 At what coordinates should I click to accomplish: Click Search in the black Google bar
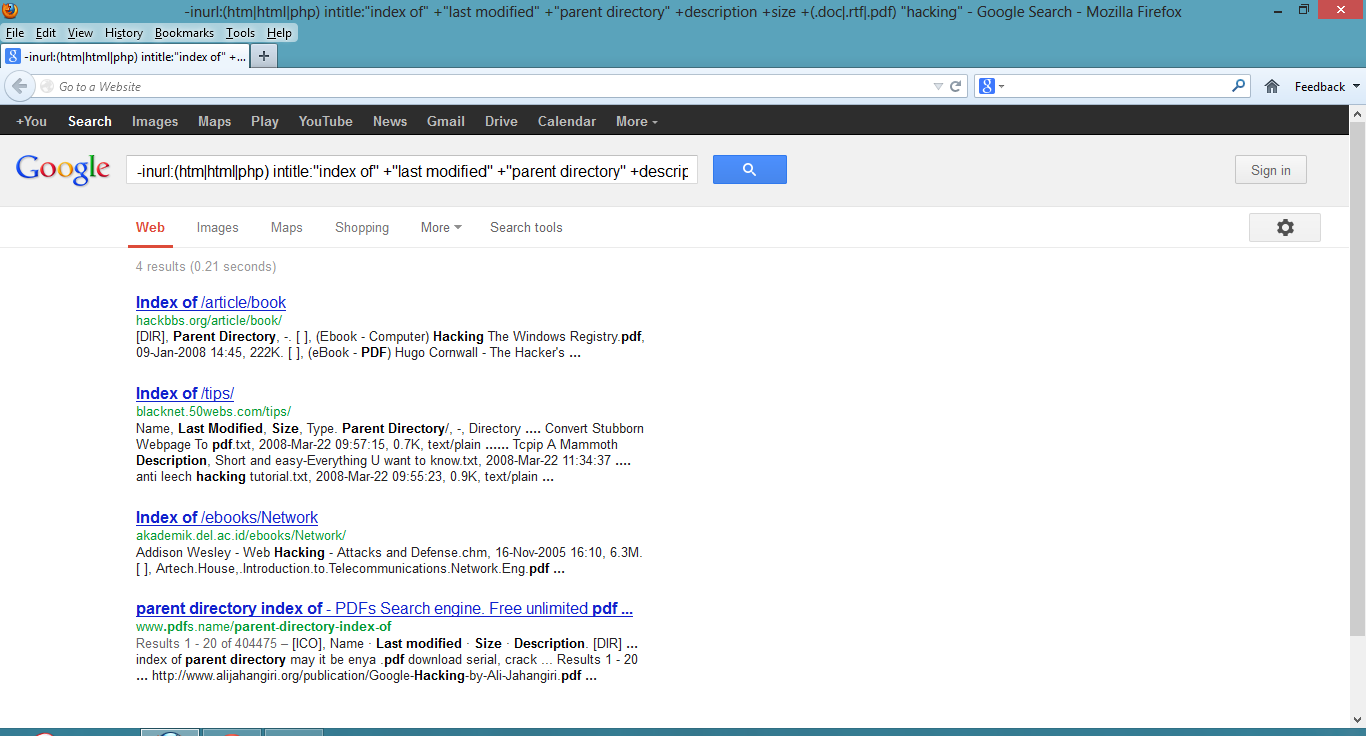point(90,121)
